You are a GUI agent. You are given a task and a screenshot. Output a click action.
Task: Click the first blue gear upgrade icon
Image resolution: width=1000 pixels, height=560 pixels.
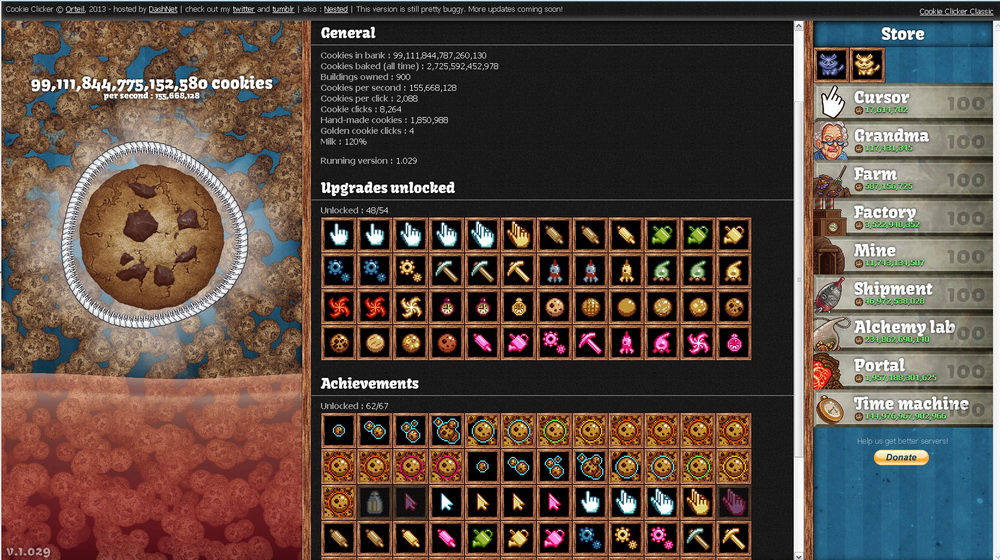[339, 271]
